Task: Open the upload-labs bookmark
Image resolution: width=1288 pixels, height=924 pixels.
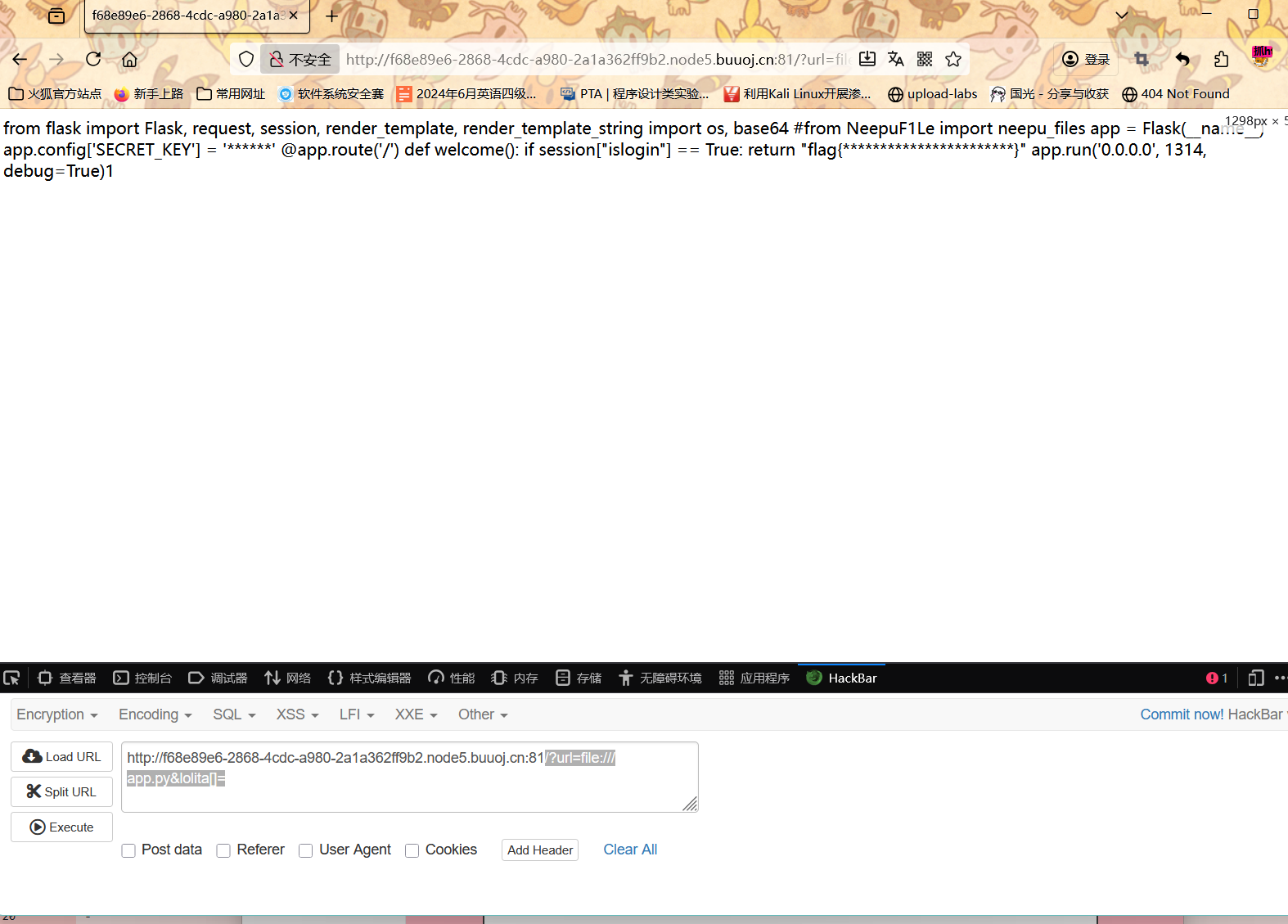Action: click(x=933, y=94)
